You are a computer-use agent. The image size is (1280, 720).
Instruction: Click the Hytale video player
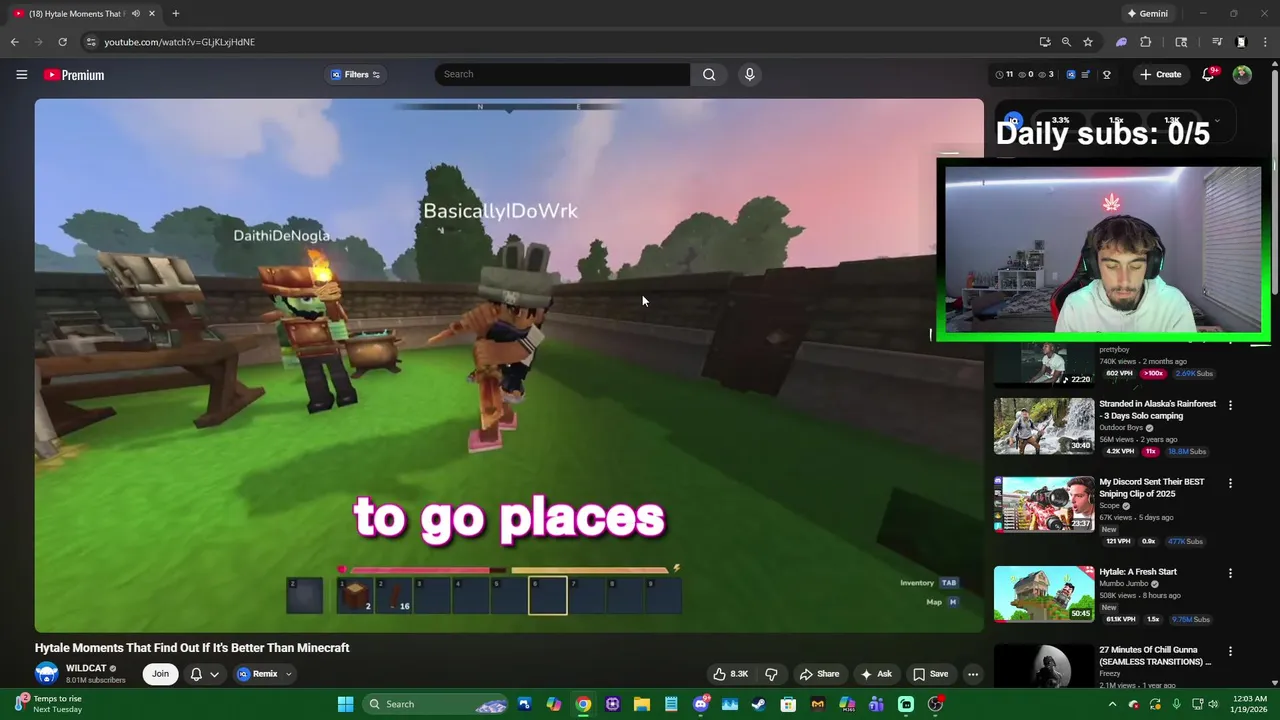pos(509,365)
